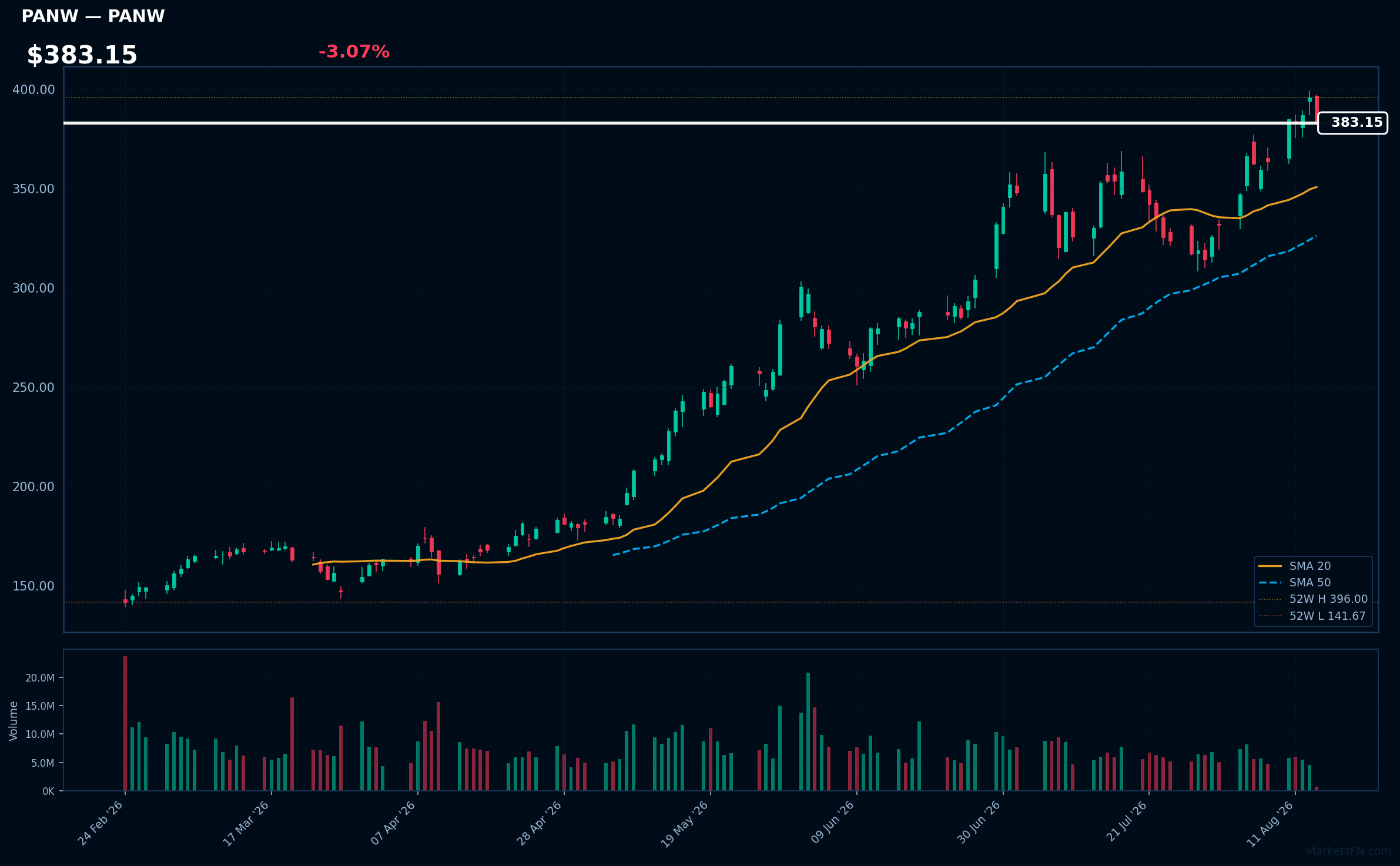
Task: Click the -3.07% change value
Action: click(x=354, y=52)
